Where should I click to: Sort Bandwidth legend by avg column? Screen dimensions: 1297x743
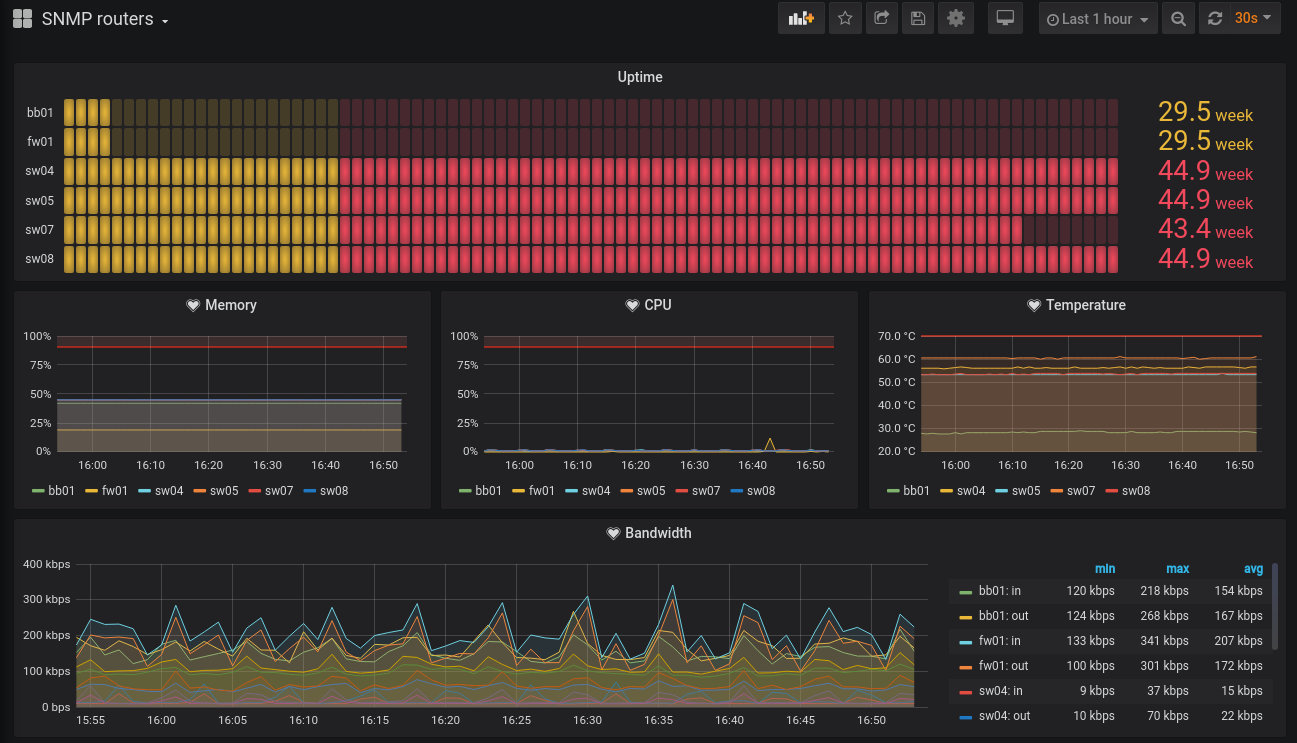point(1253,569)
